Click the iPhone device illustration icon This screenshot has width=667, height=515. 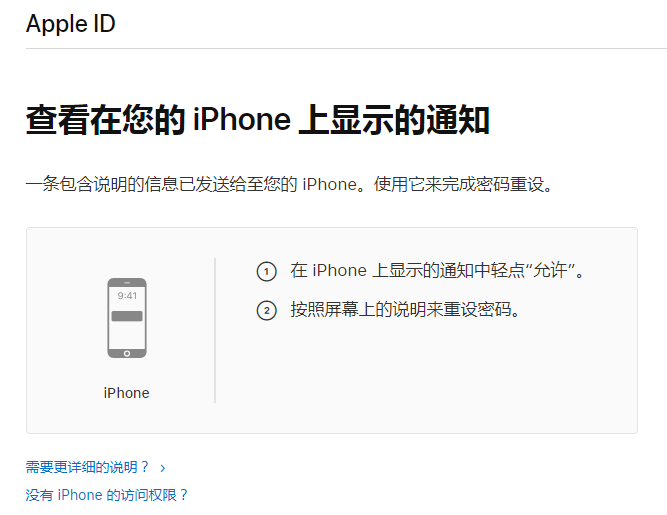click(127, 318)
